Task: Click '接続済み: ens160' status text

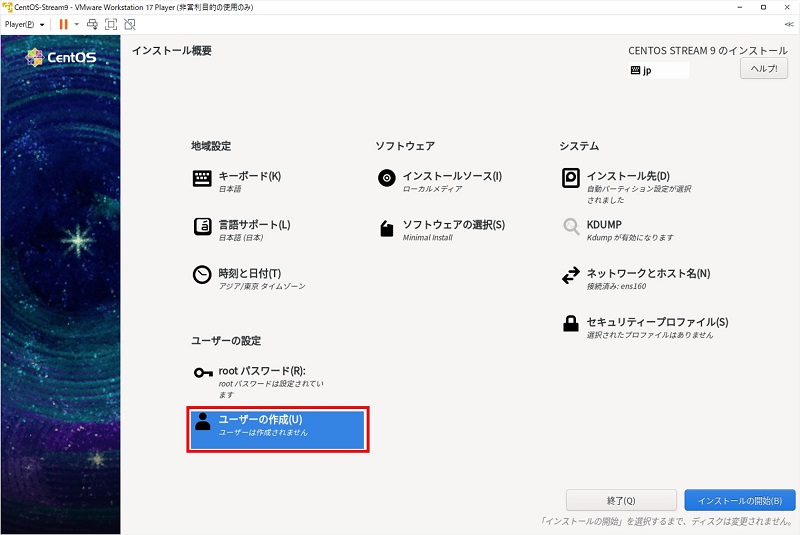Action: 616,286
